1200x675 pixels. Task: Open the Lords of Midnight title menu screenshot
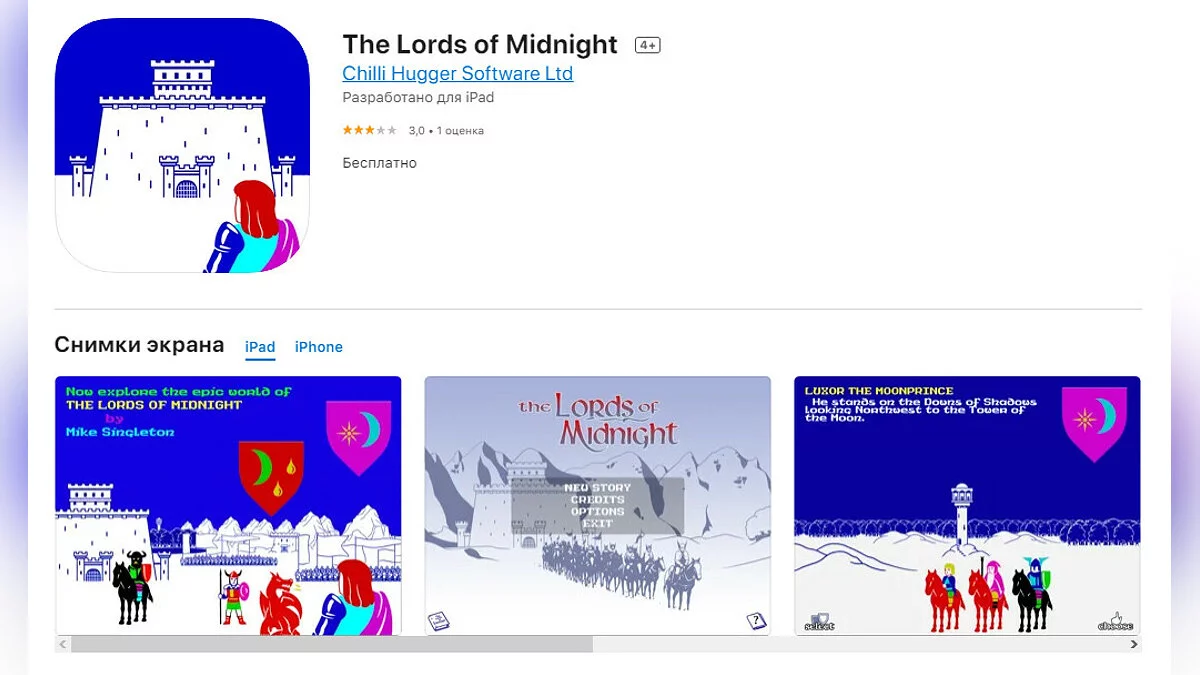click(598, 505)
